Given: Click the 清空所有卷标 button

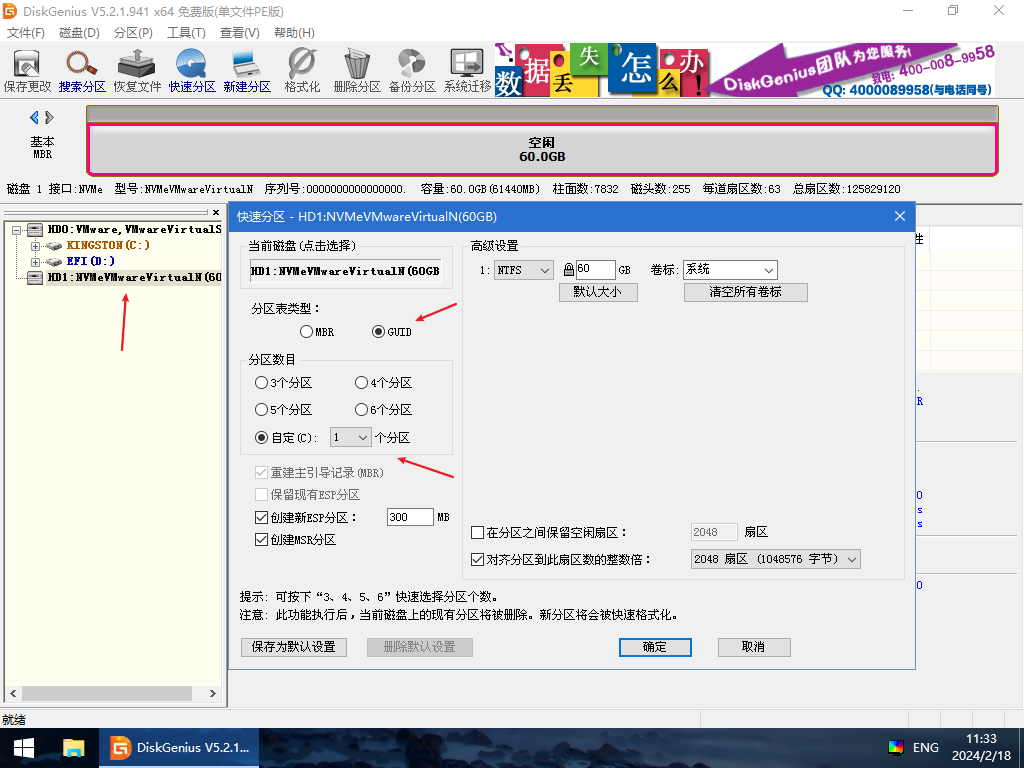Looking at the screenshot, I should (x=745, y=292).
